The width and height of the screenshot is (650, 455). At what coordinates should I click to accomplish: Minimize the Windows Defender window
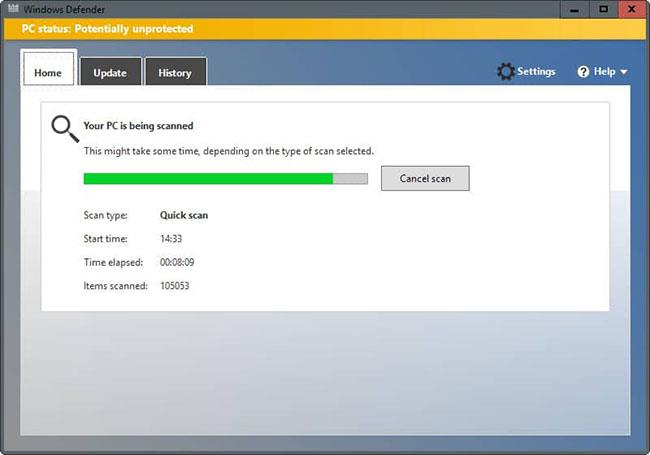574,9
